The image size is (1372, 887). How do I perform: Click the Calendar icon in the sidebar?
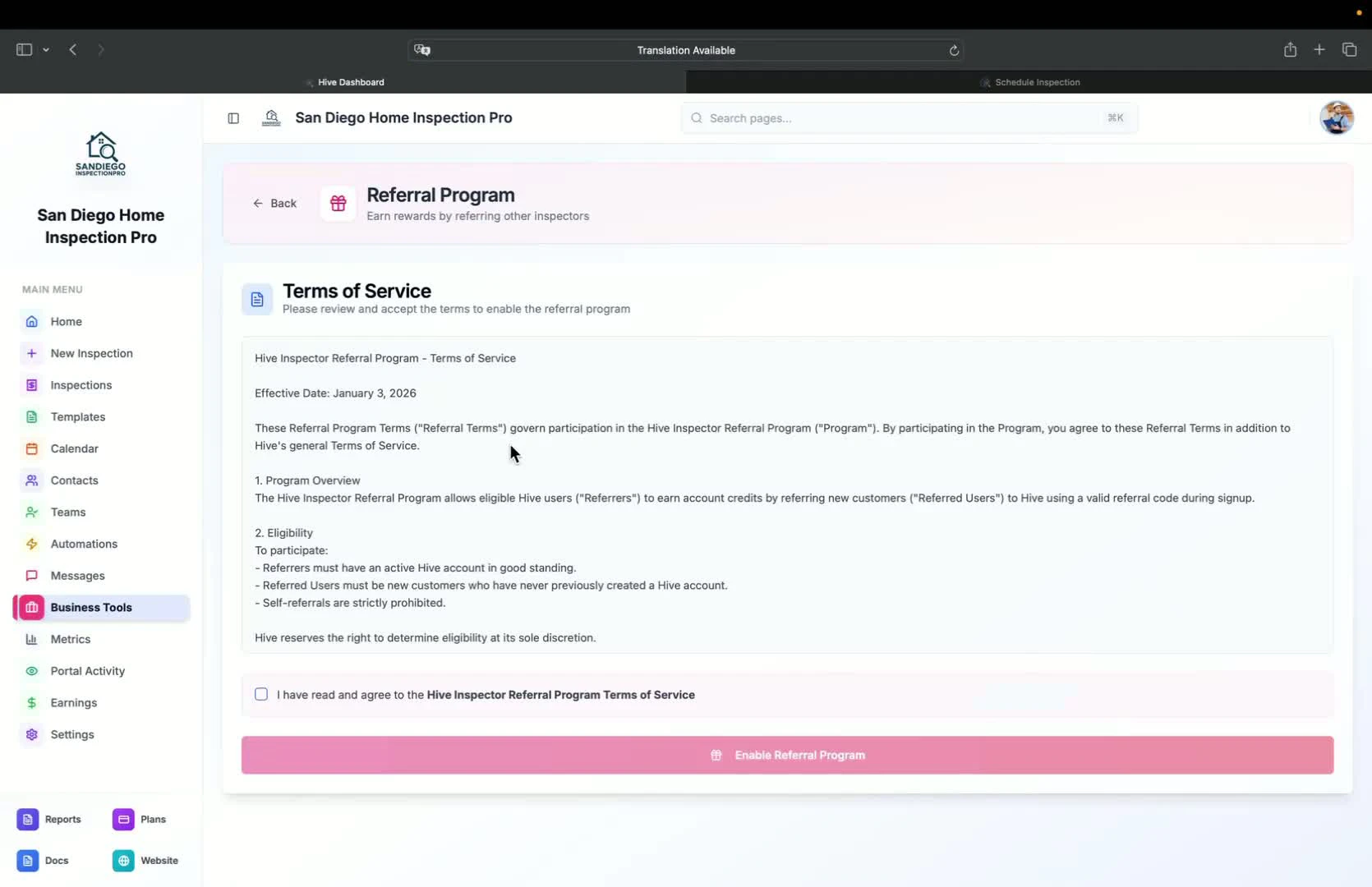pyautogui.click(x=31, y=448)
